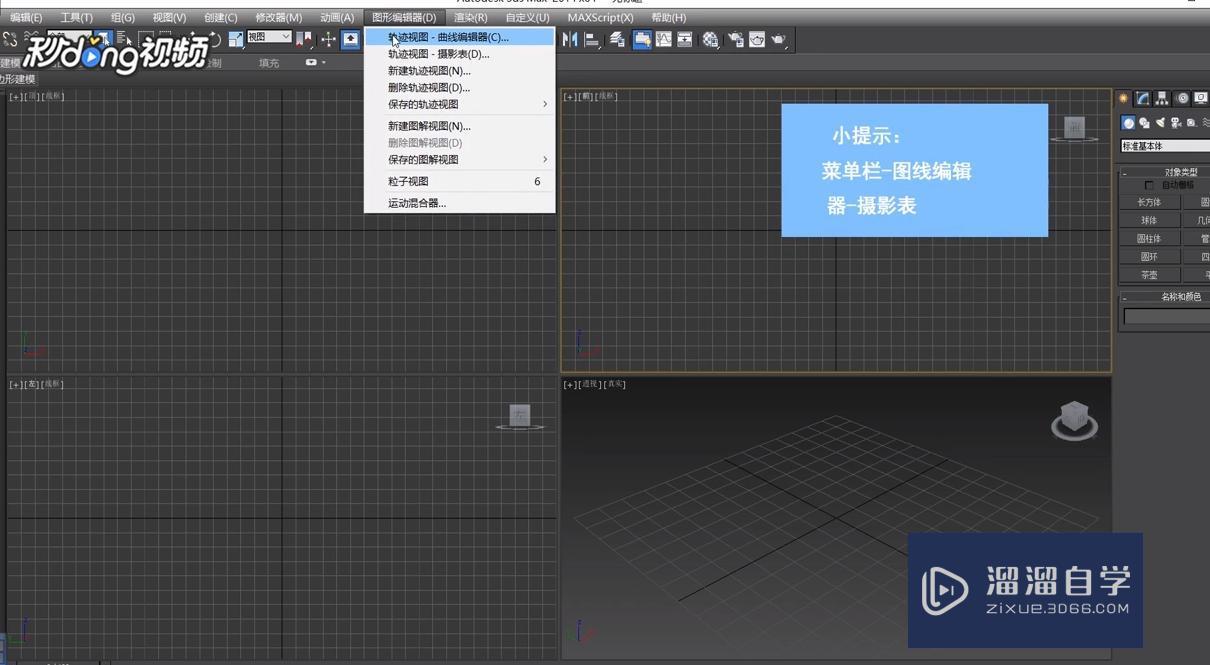This screenshot has width=1210, height=665.
Task: Open the 标准基本体 dropdown
Action: pyautogui.click(x=1165, y=146)
